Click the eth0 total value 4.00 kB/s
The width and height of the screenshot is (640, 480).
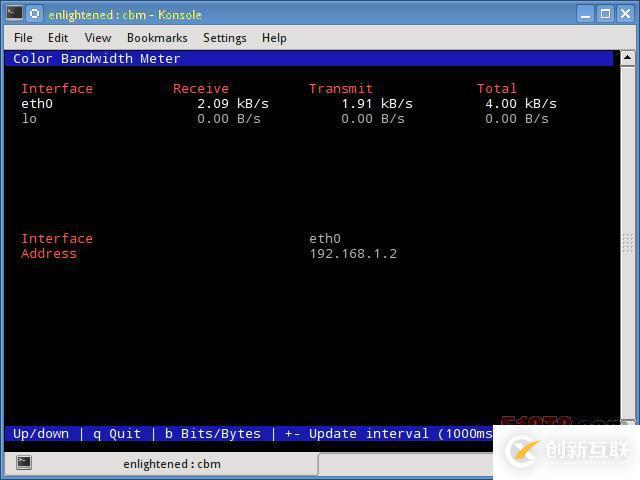(x=521, y=104)
